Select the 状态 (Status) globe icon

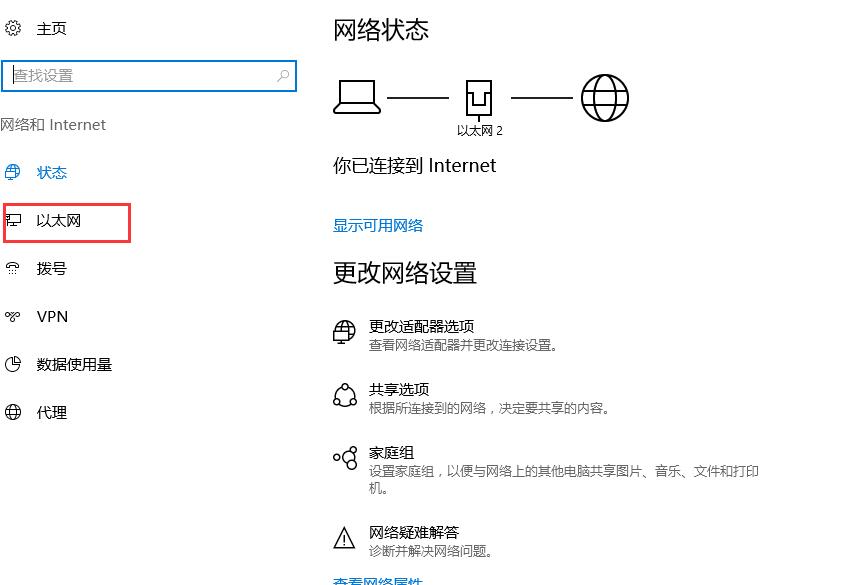point(13,172)
